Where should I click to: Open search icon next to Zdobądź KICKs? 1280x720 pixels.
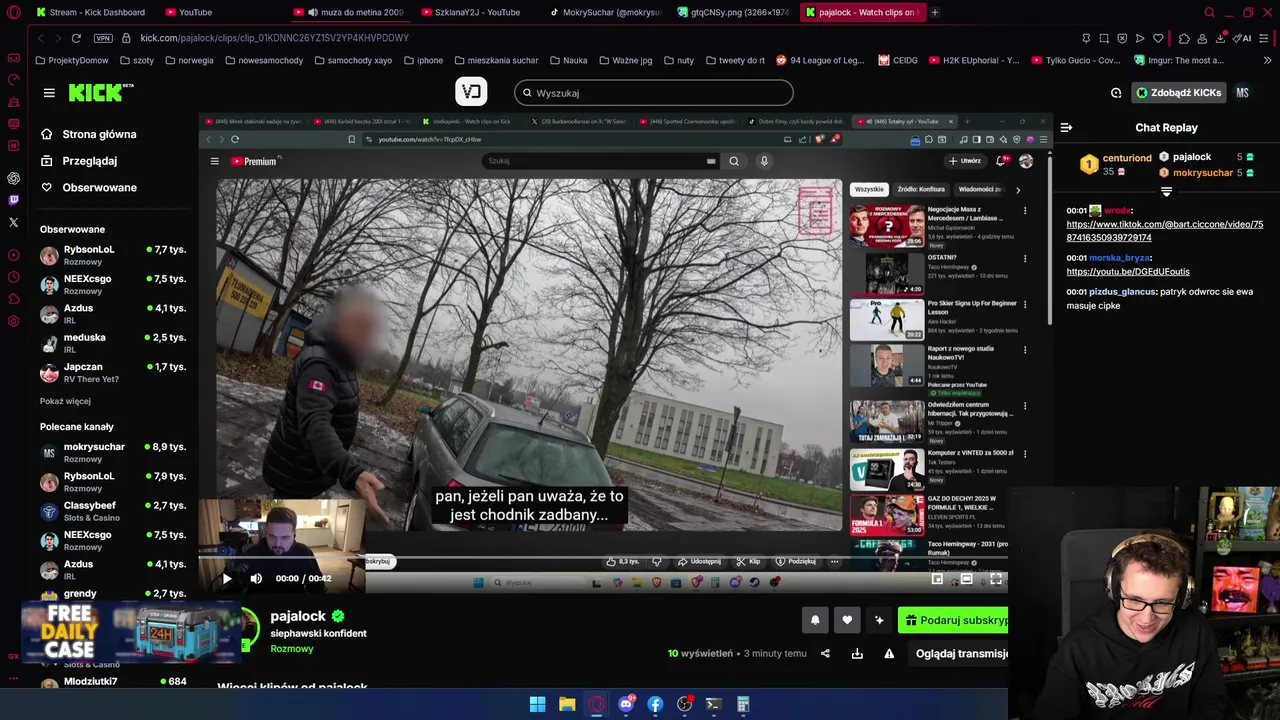(x=1116, y=93)
